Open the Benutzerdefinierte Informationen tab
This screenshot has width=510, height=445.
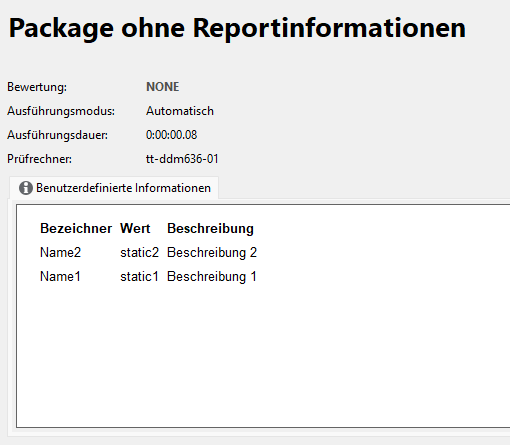(x=114, y=188)
